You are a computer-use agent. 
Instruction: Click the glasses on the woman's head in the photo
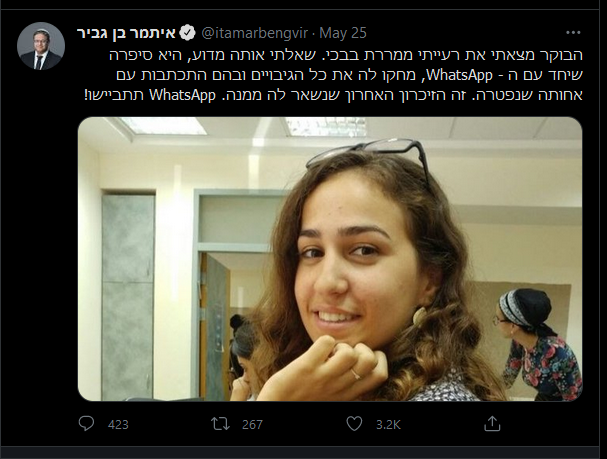pyautogui.click(x=369, y=159)
